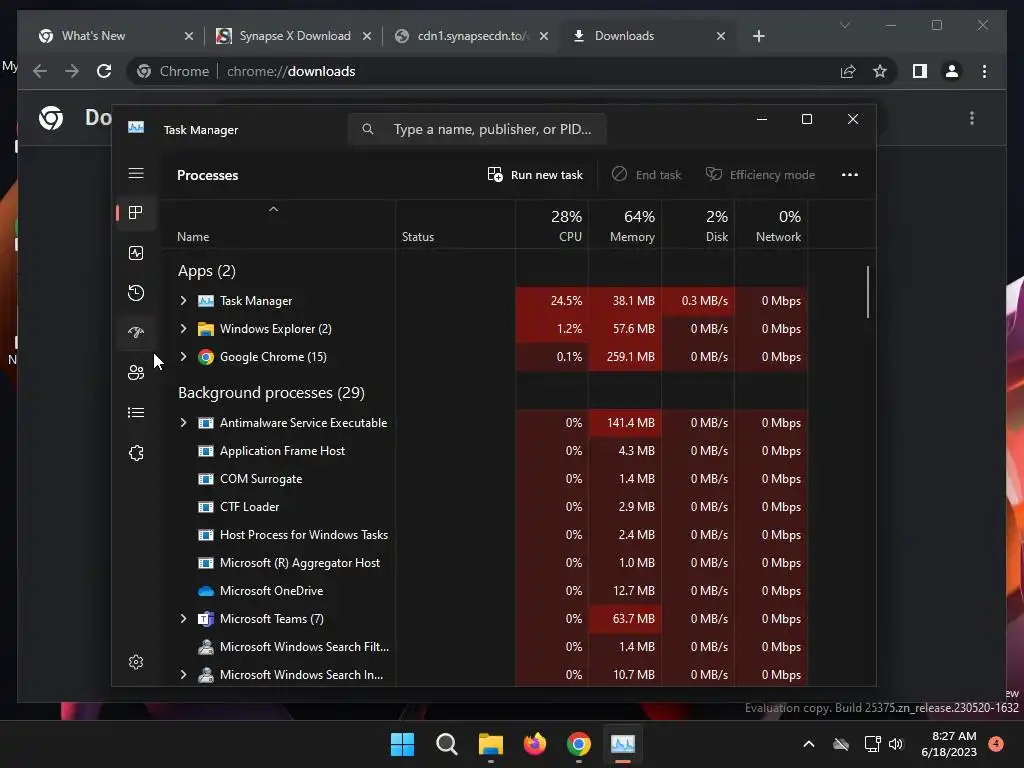The height and width of the screenshot is (768, 1024).
Task: Expand Google Chrome (15) process group
Action: coord(184,357)
